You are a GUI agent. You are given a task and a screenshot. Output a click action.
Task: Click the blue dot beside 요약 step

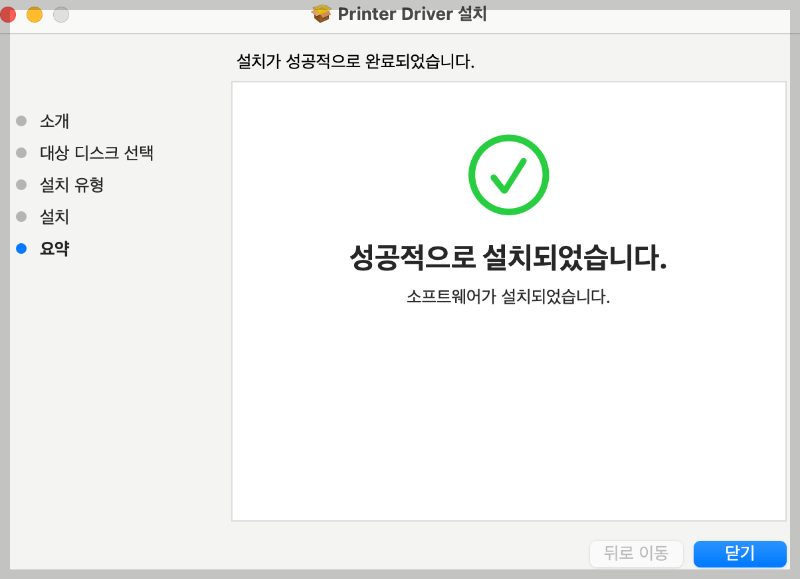click(x=22, y=248)
